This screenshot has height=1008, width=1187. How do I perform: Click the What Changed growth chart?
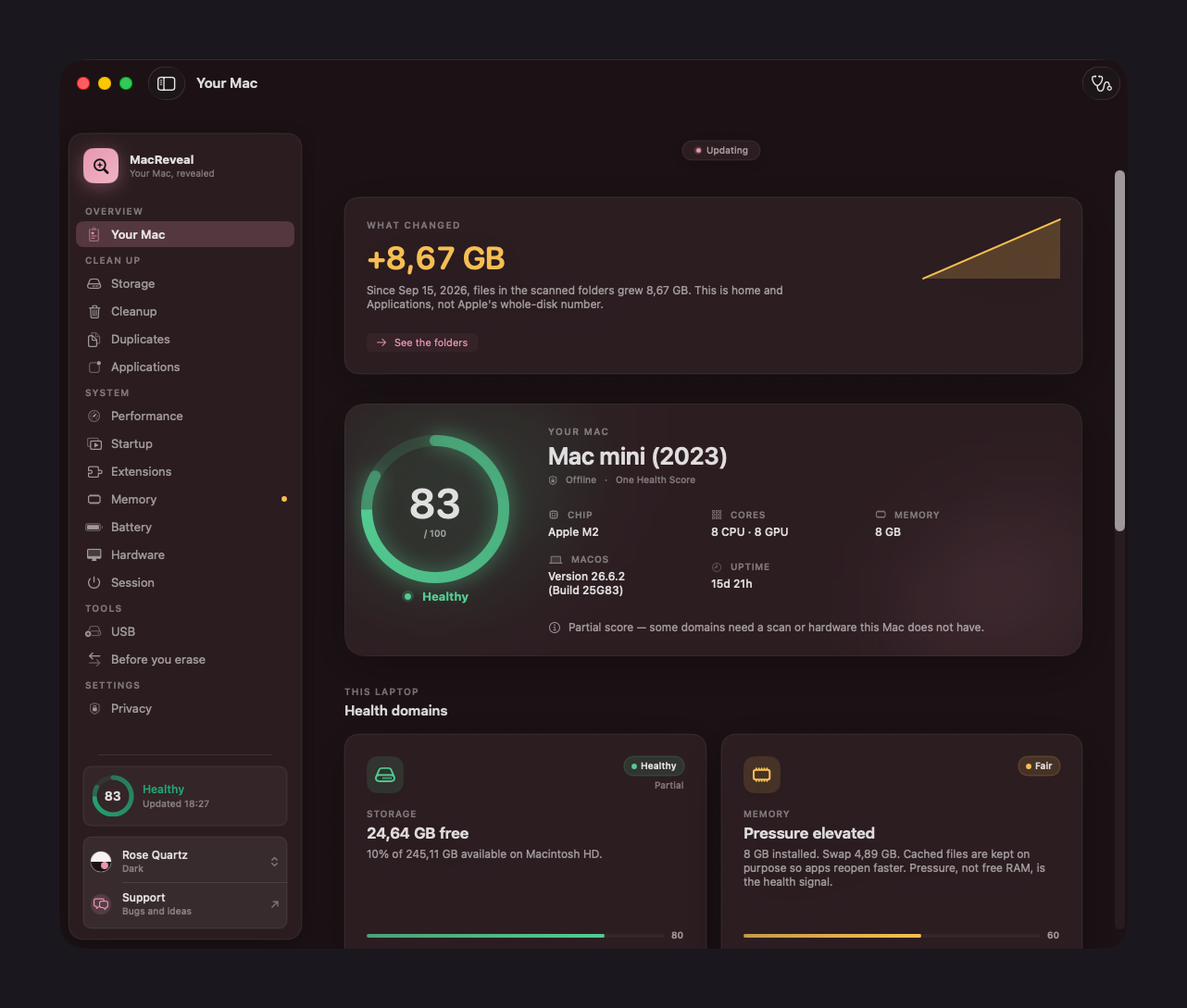point(992,249)
